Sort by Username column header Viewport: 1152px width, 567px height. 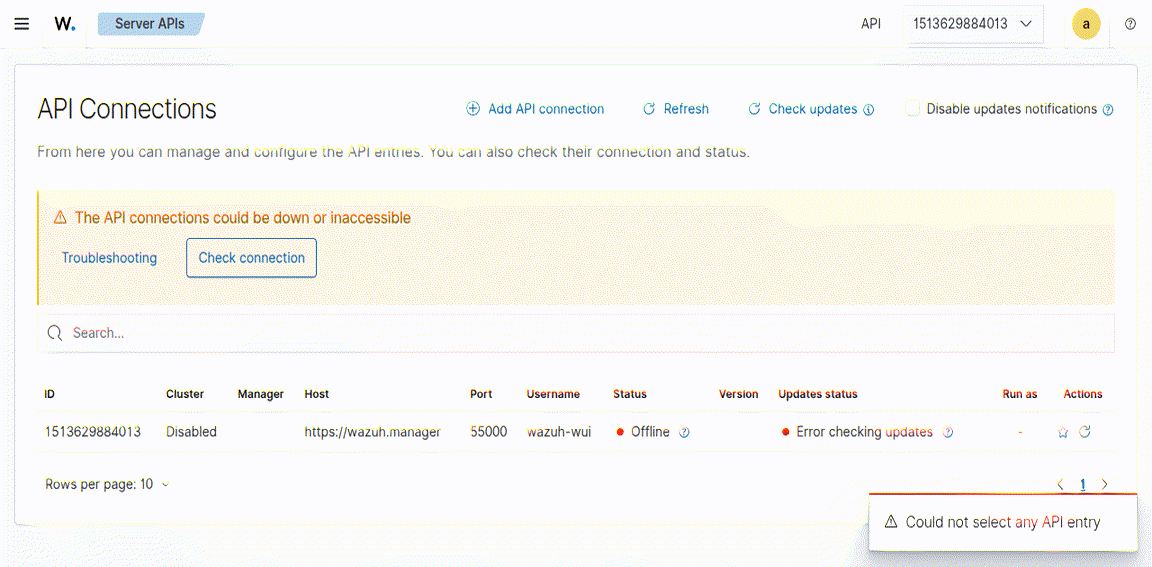pyautogui.click(x=553, y=394)
